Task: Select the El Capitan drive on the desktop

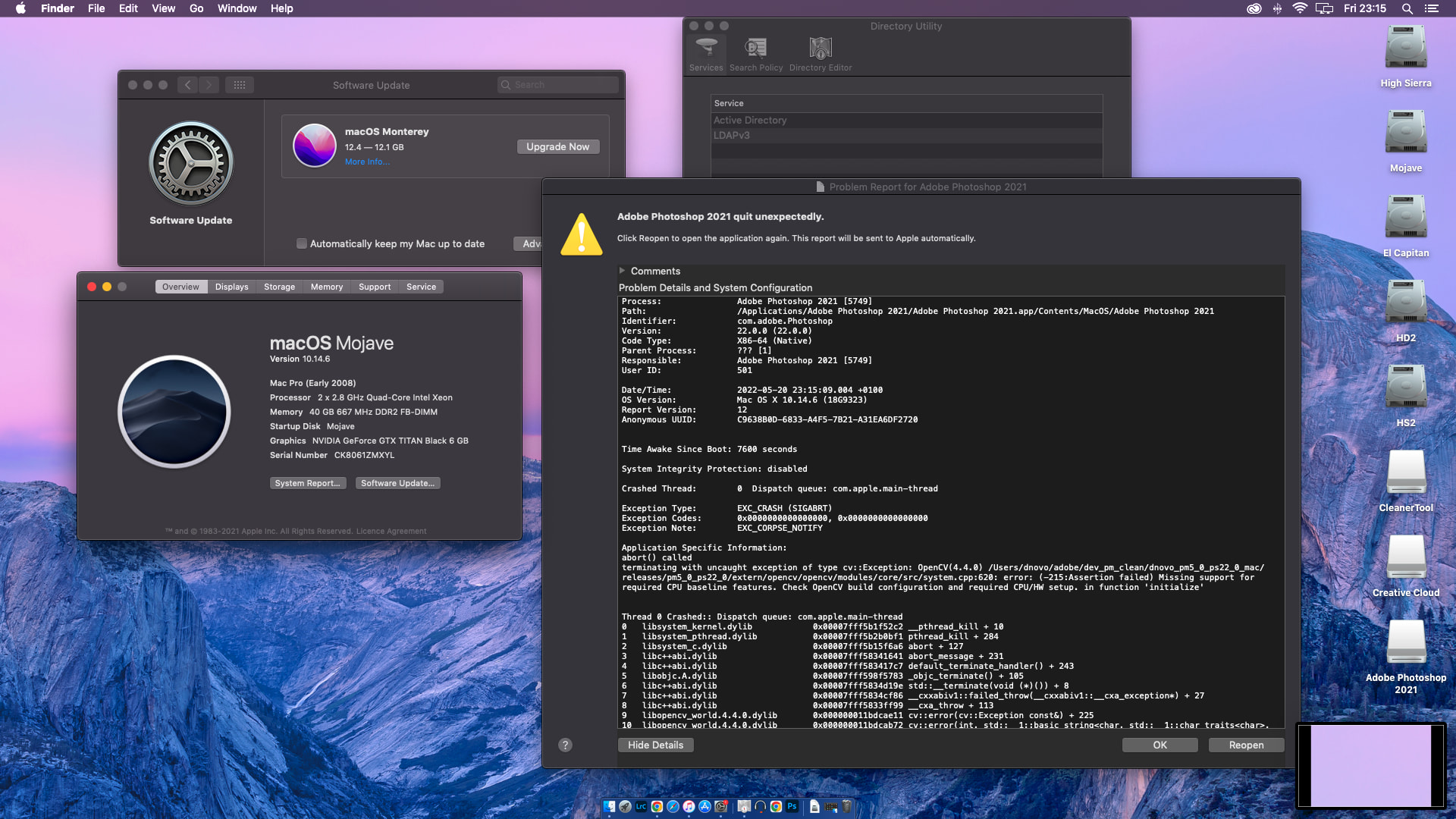Action: click(1406, 227)
